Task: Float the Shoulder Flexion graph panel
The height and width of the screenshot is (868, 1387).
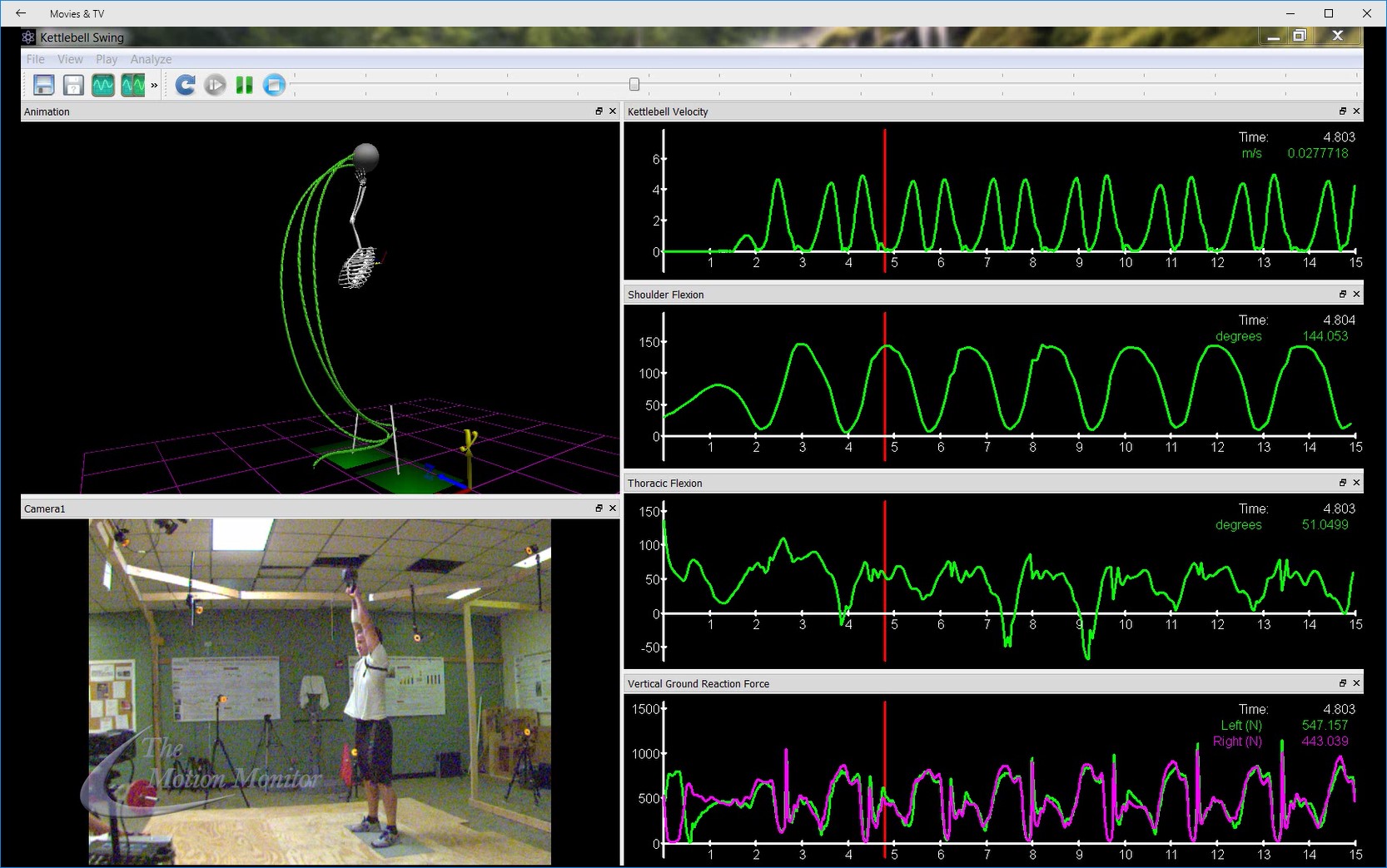Action: (x=1342, y=295)
